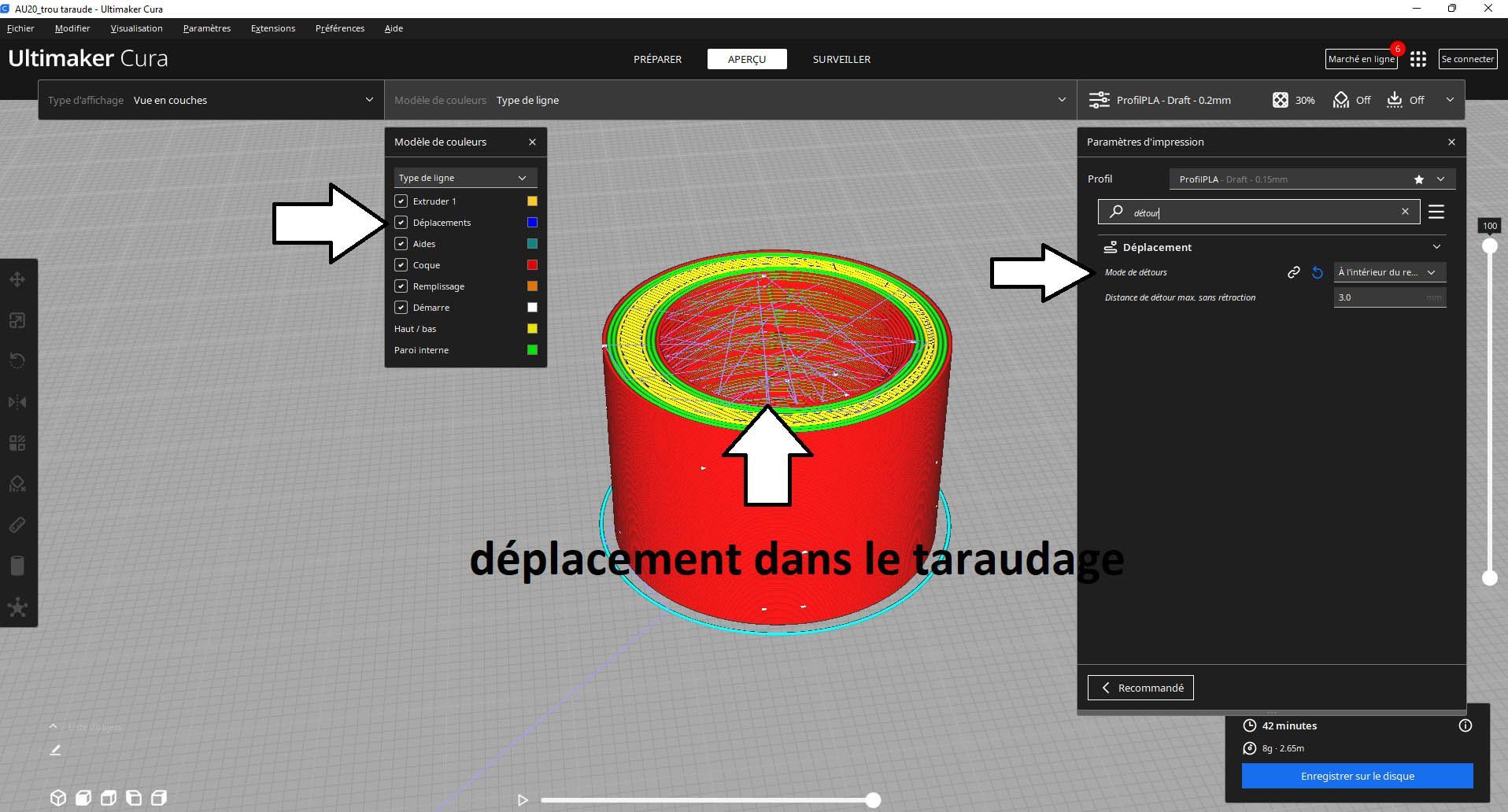Viewport: 1508px width, 812px height.
Task: Open per-model settings tool
Action: (17, 443)
